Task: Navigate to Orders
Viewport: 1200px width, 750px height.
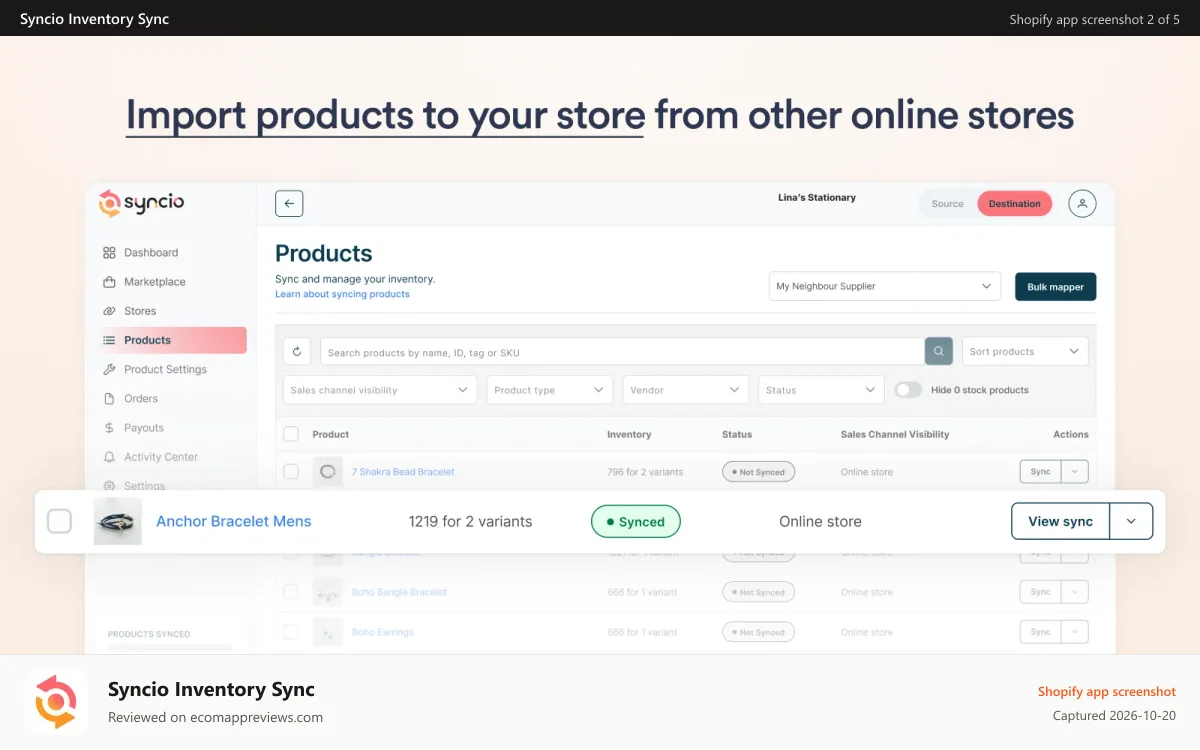Action: point(141,398)
